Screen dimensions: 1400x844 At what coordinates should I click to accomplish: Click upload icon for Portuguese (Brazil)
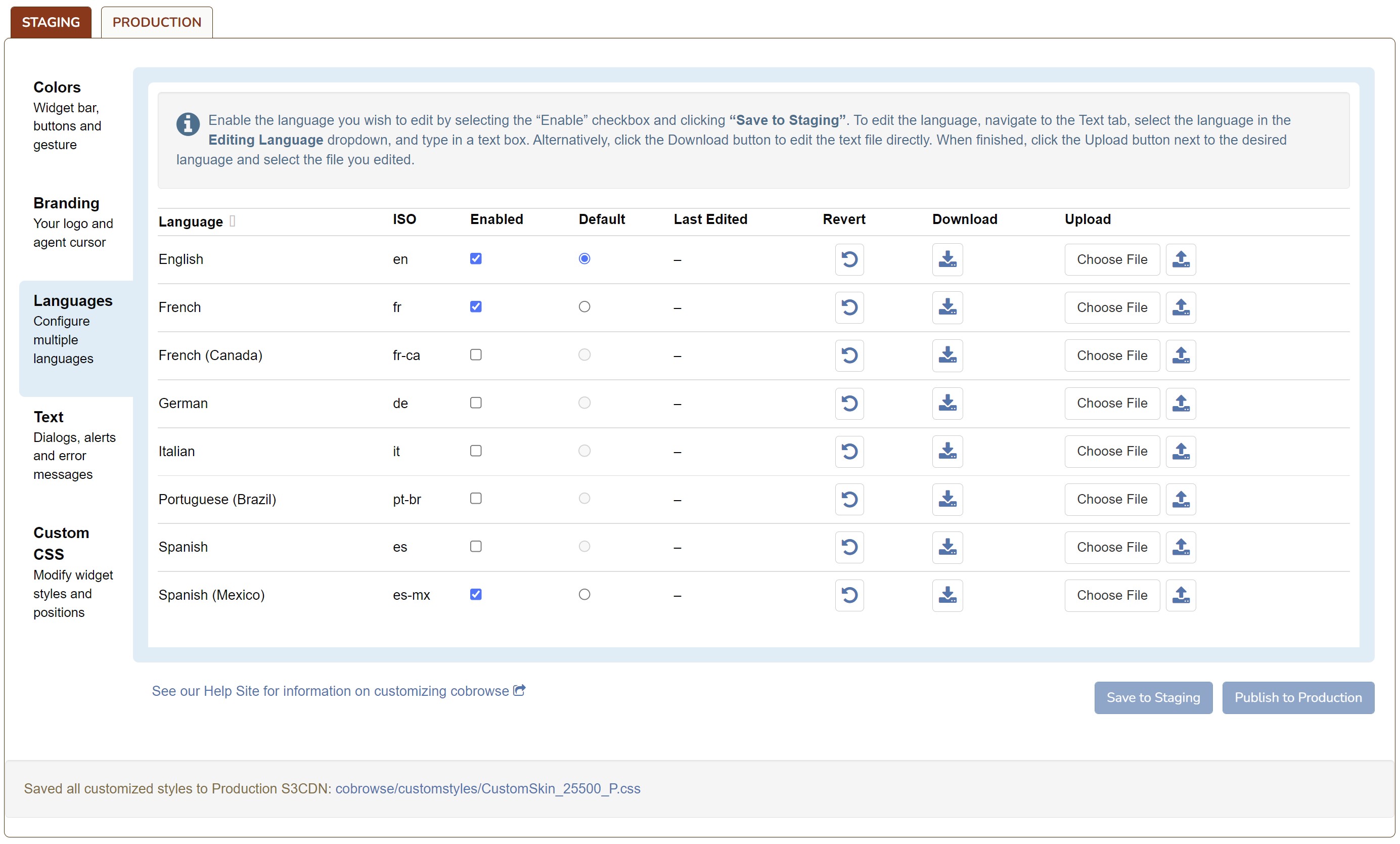pyautogui.click(x=1180, y=499)
